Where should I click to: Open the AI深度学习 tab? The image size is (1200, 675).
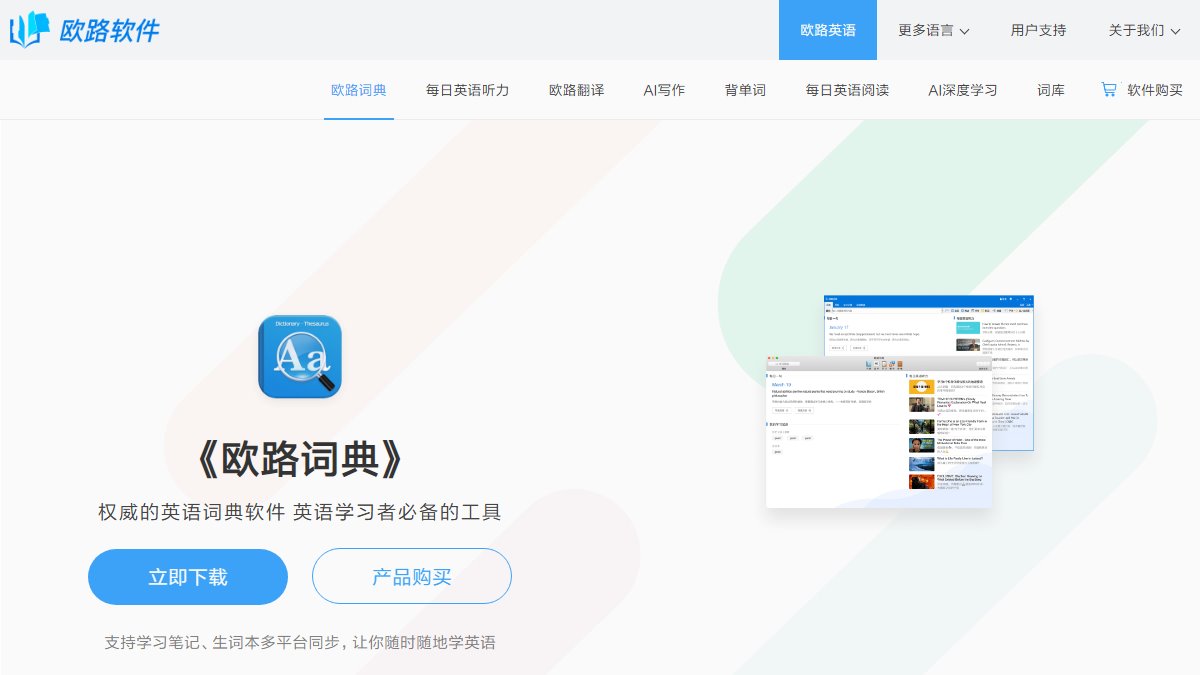click(x=963, y=90)
